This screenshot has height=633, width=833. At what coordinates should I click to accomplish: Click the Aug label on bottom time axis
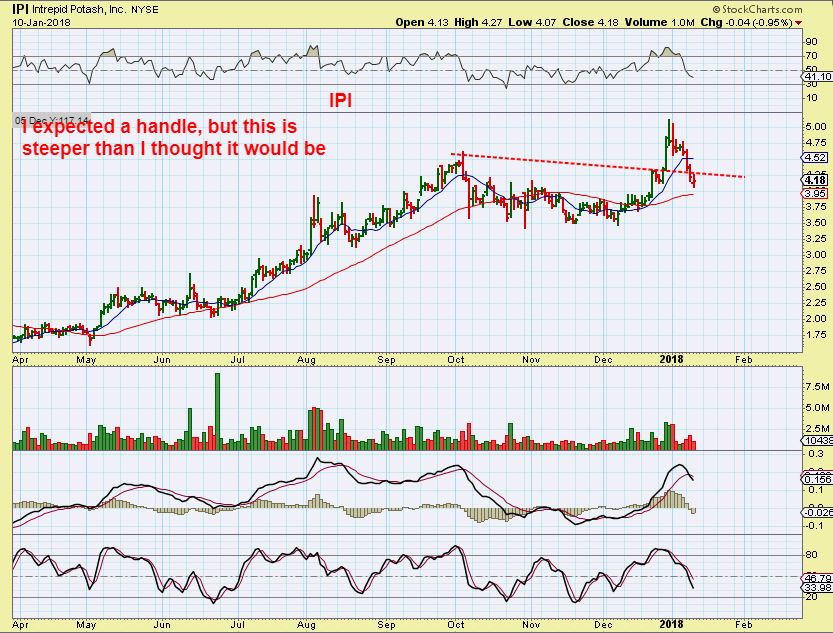(x=307, y=625)
